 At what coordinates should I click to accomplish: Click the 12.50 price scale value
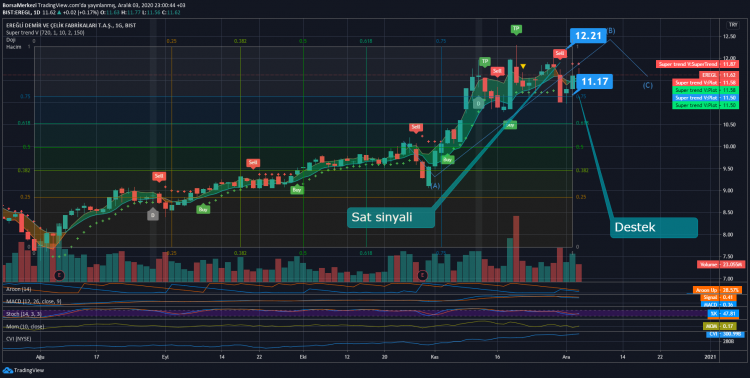[729, 37]
